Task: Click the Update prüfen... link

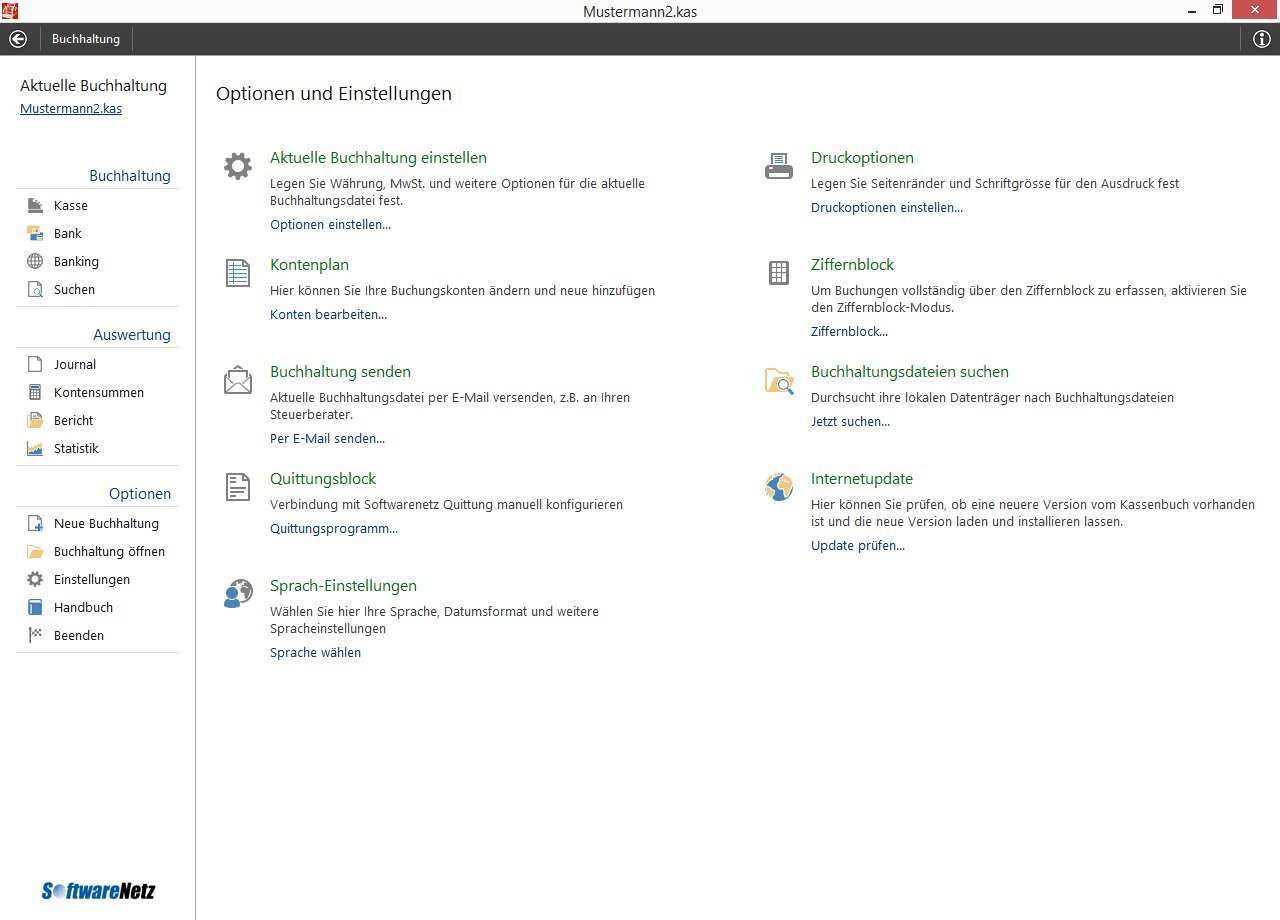Action: tap(858, 545)
